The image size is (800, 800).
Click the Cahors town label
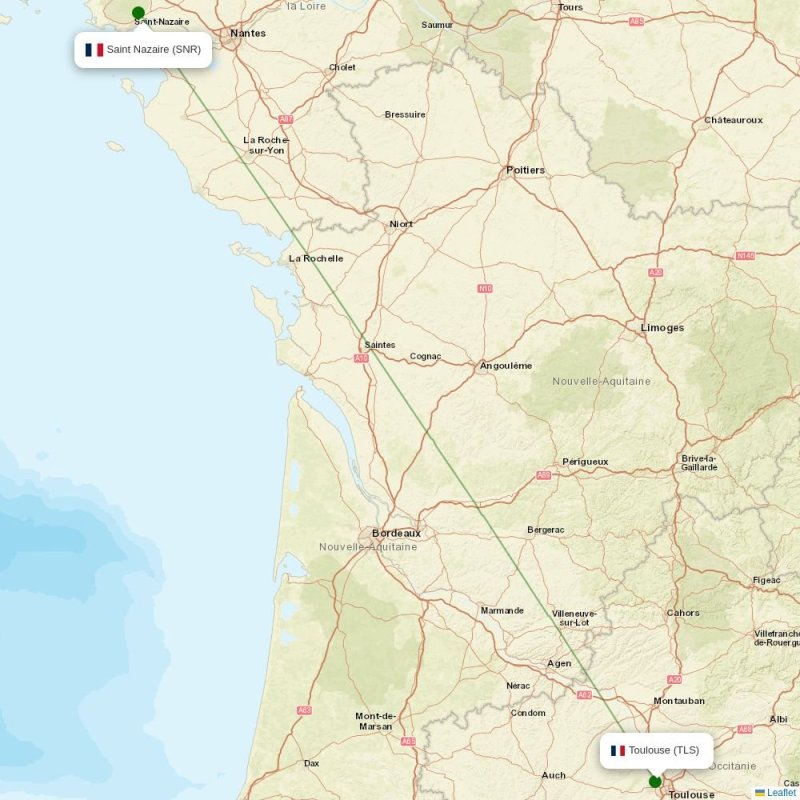683,613
